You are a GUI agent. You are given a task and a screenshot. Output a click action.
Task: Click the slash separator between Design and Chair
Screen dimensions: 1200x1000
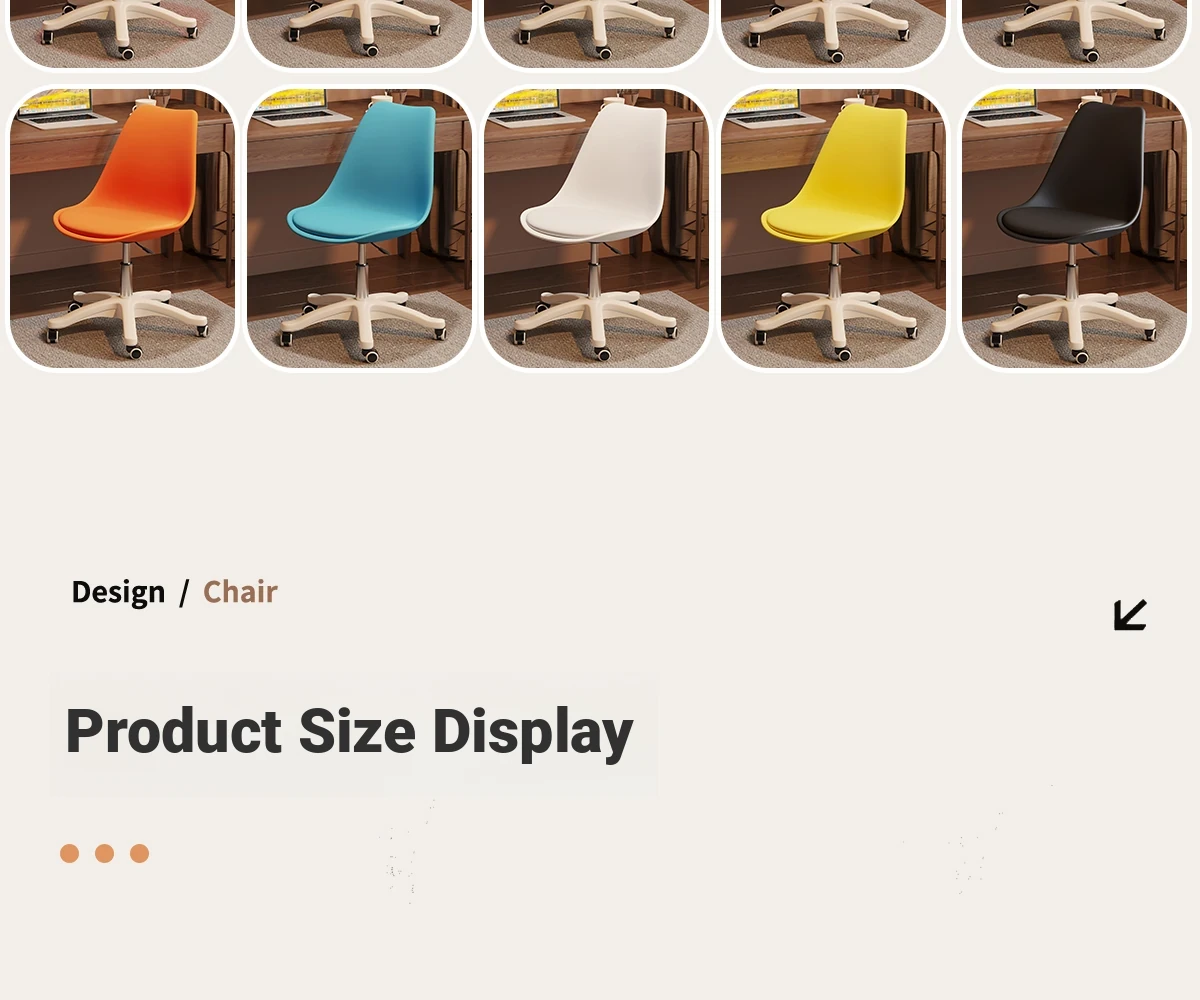184,593
